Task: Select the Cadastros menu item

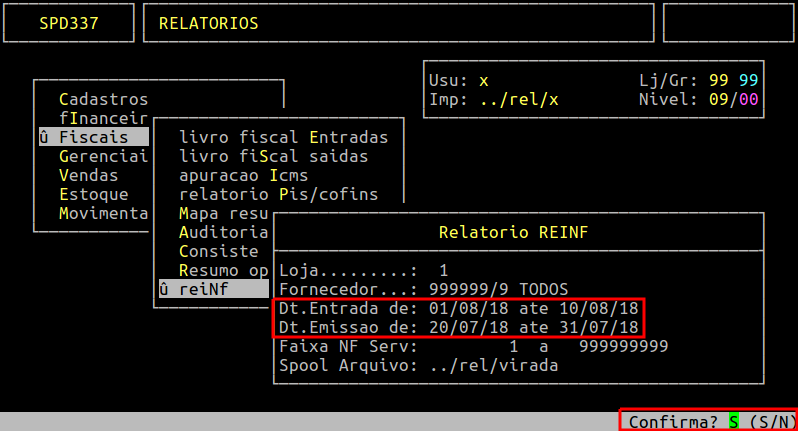Action: [x=103, y=99]
